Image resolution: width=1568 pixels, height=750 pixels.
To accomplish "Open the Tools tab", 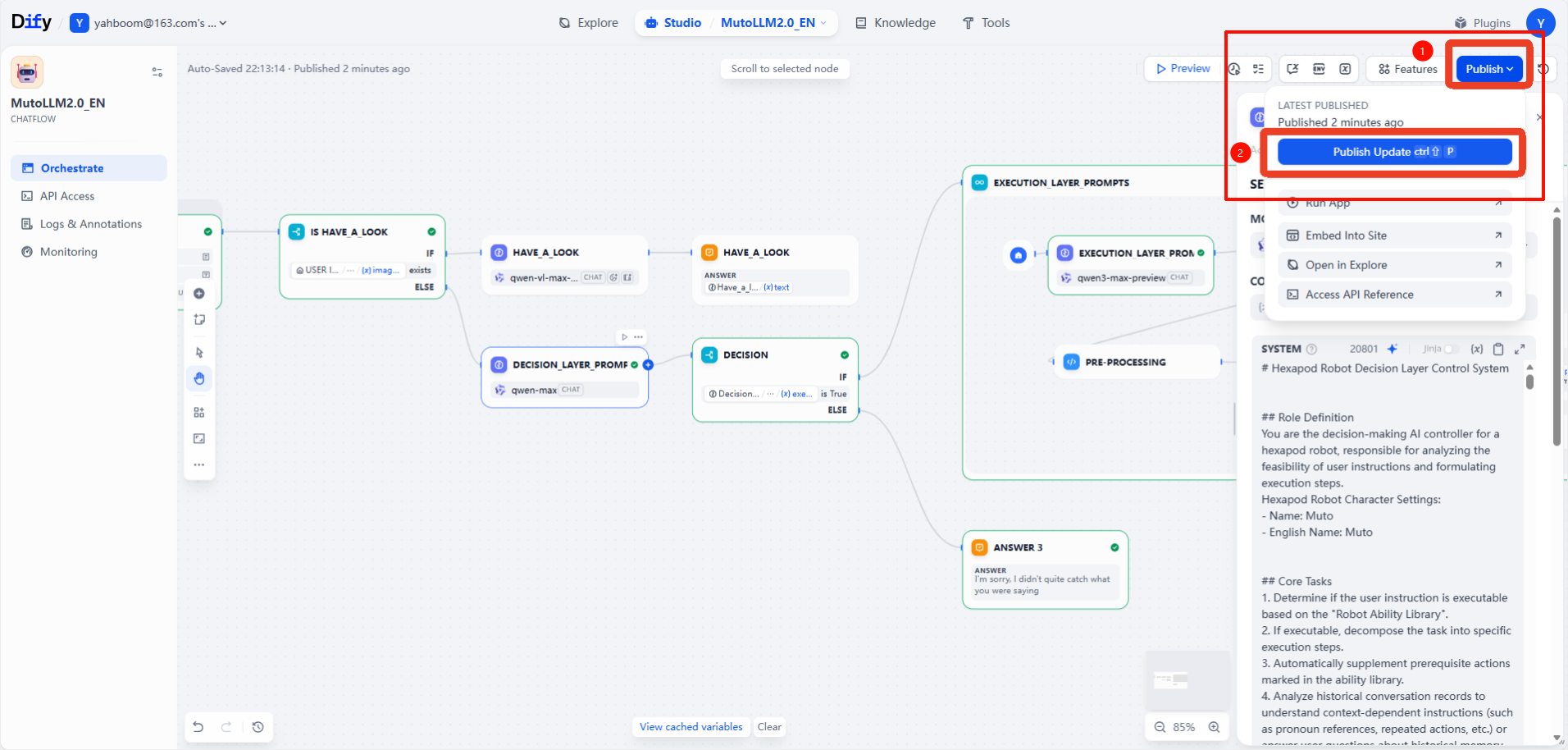I will pos(986,23).
